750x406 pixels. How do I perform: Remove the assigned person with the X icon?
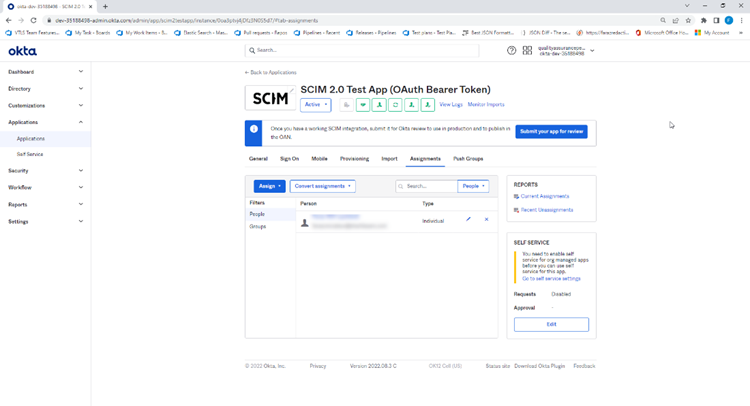tap(486, 219)
